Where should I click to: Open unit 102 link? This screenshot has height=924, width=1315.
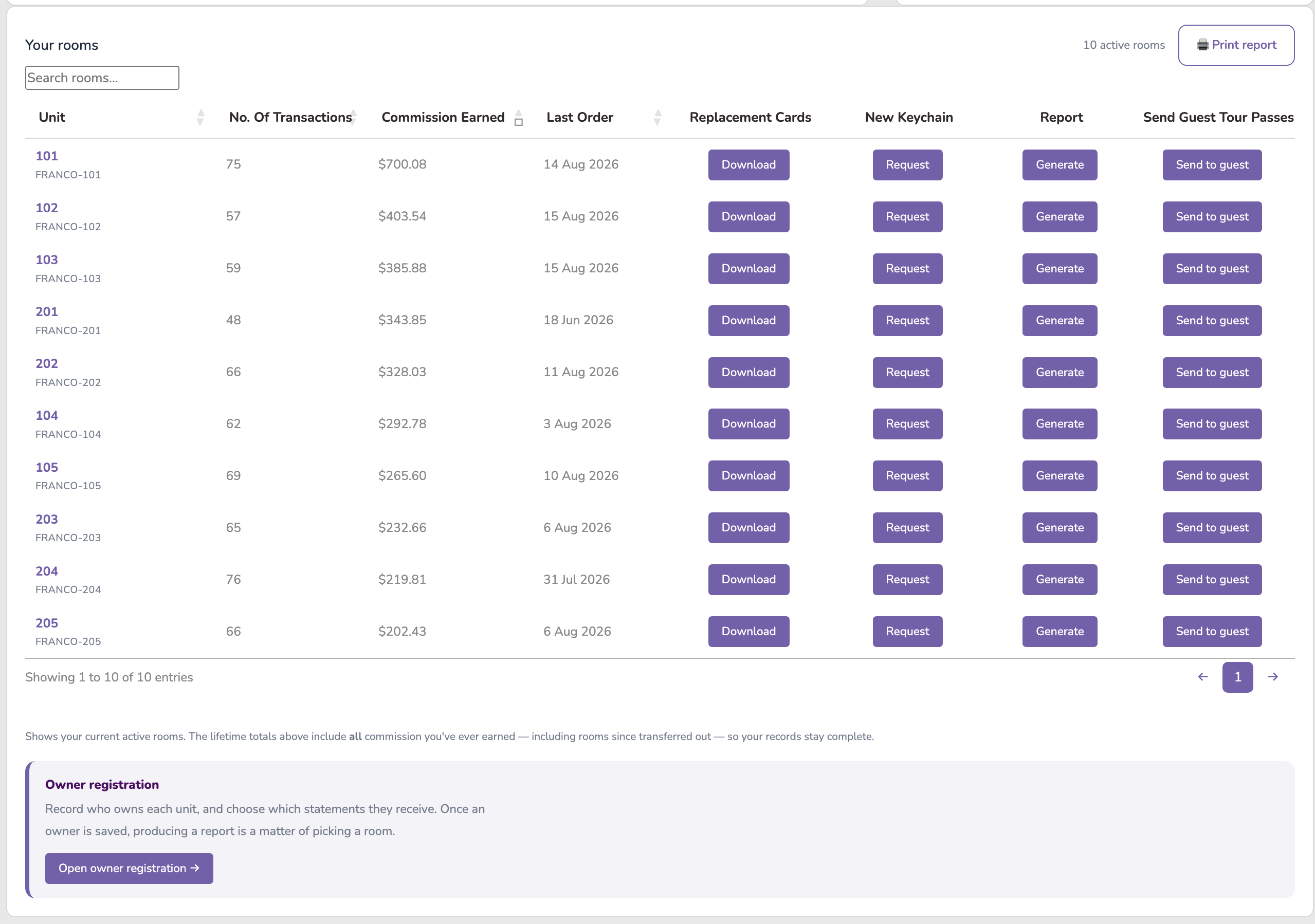point(46,208)
